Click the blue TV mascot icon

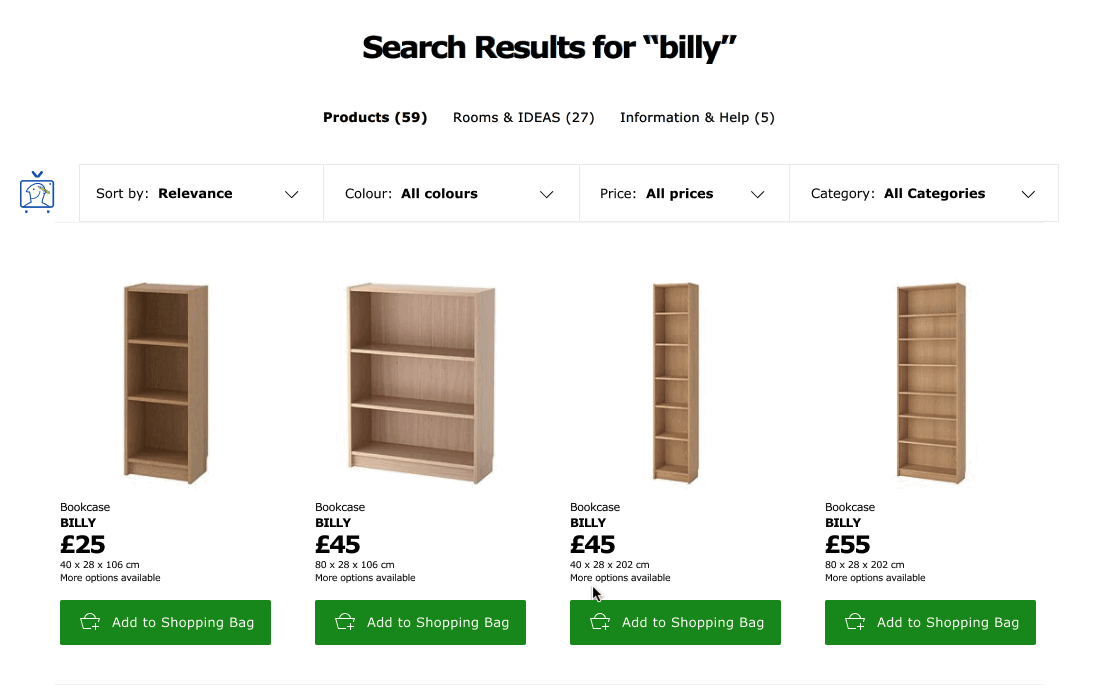[x=37, y=192]
